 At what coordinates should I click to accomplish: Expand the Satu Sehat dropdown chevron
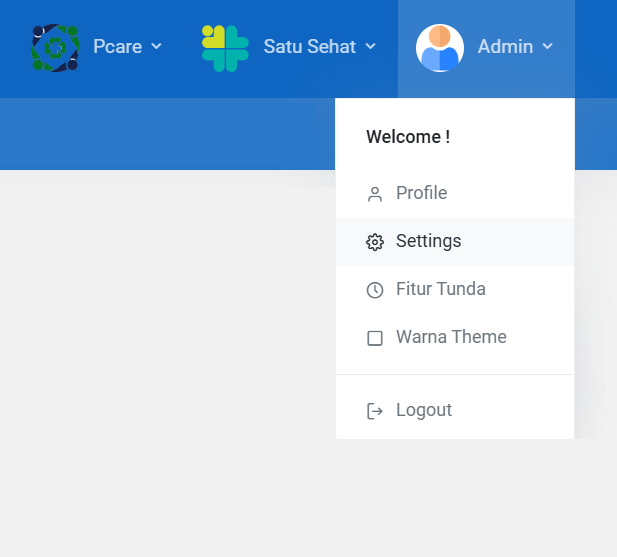click(370, 46)
